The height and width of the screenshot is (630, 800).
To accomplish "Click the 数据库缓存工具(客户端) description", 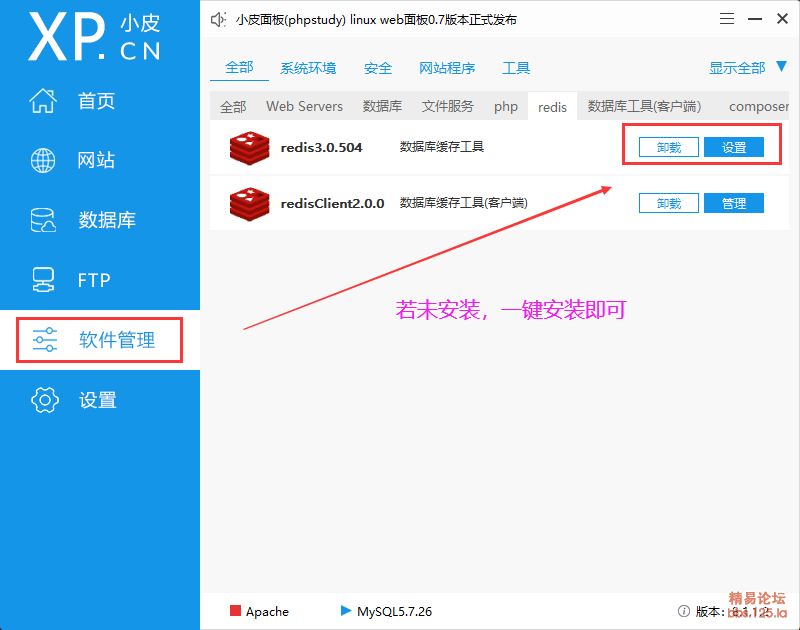I will click(463, 203).
